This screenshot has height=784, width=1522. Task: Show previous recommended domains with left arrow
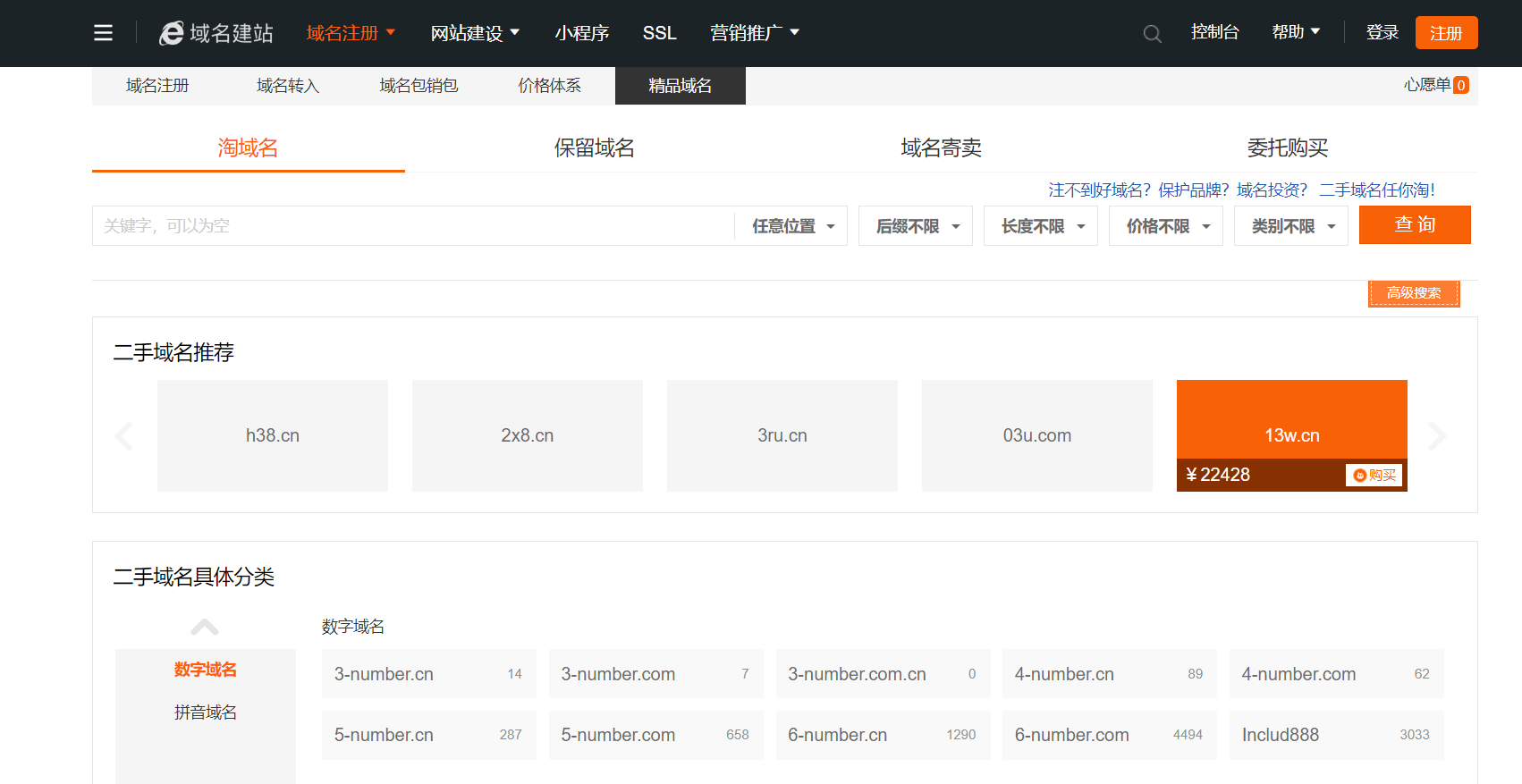pyautogui.click(x=124, y=436)
